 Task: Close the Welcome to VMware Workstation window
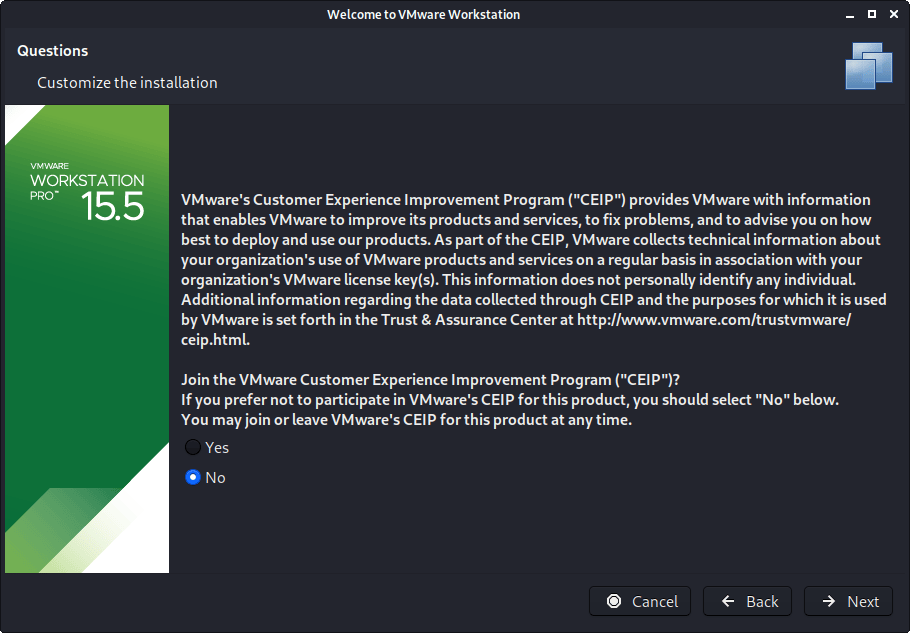[x=892, y=15]
